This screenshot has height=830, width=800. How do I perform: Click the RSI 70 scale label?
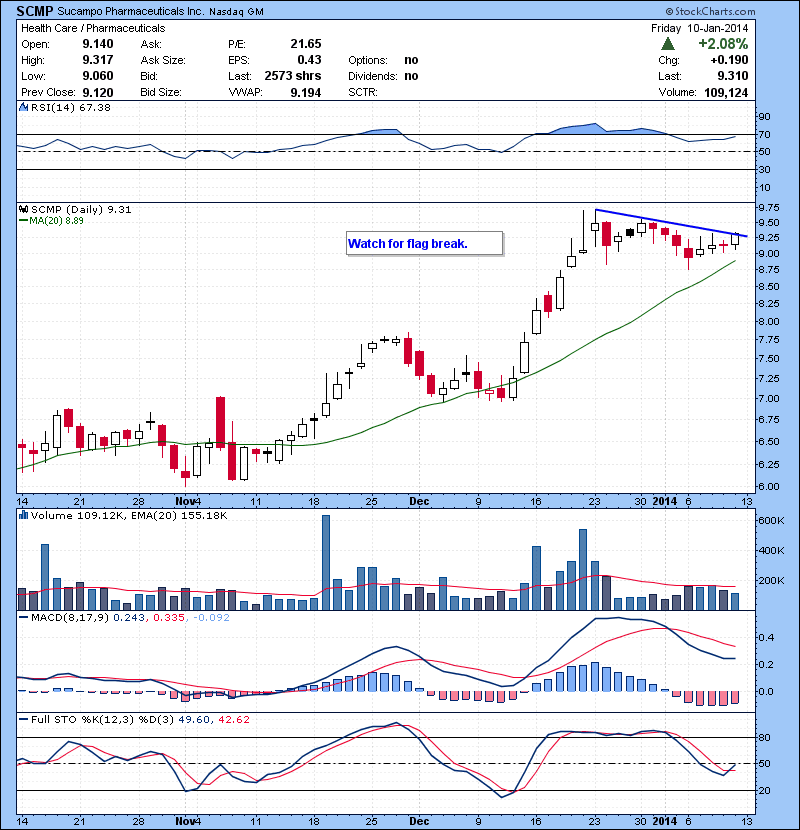coord(764,134)
